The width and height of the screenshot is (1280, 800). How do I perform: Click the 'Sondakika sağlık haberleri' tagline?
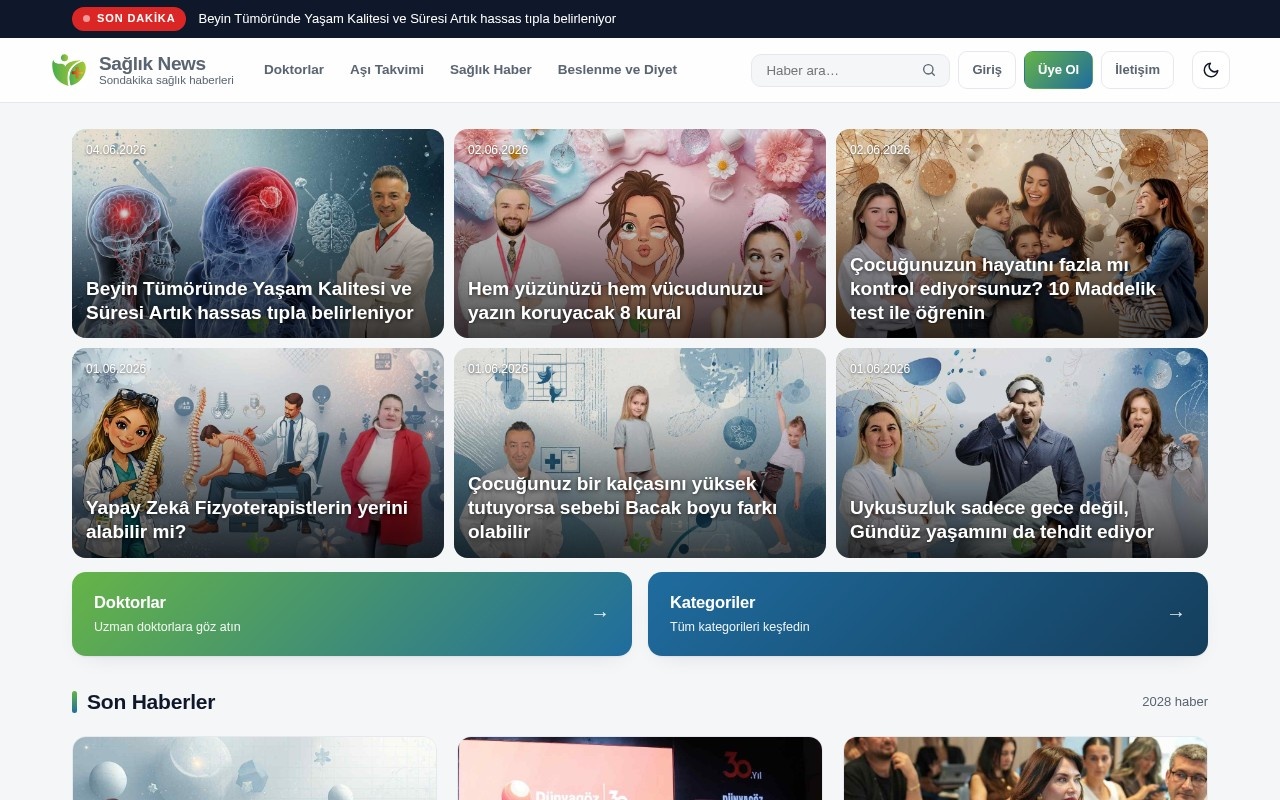pos(166,80)
